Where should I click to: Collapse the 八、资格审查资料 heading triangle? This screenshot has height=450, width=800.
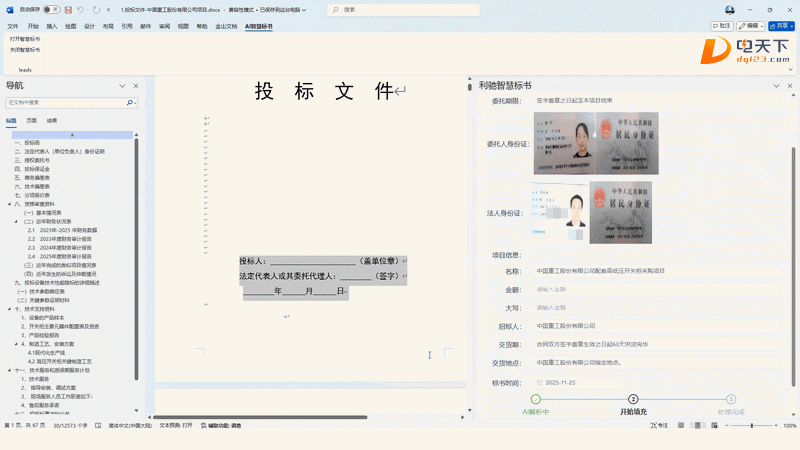(10, 204)
